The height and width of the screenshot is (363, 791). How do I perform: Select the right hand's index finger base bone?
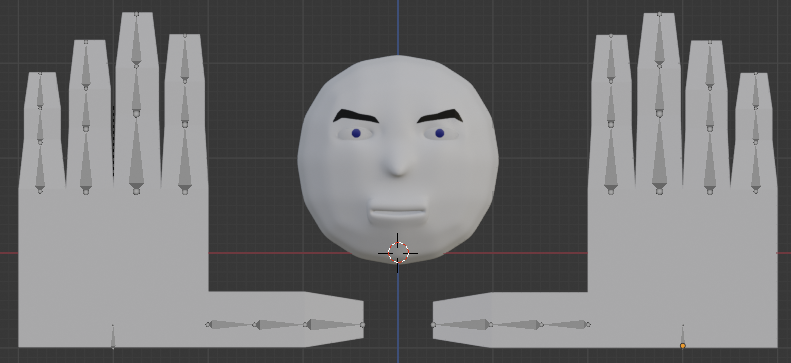click(610, 158)
